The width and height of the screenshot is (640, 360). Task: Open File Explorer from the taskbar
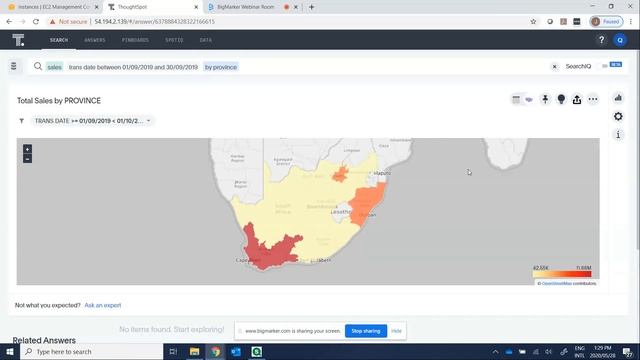point(194,351)
